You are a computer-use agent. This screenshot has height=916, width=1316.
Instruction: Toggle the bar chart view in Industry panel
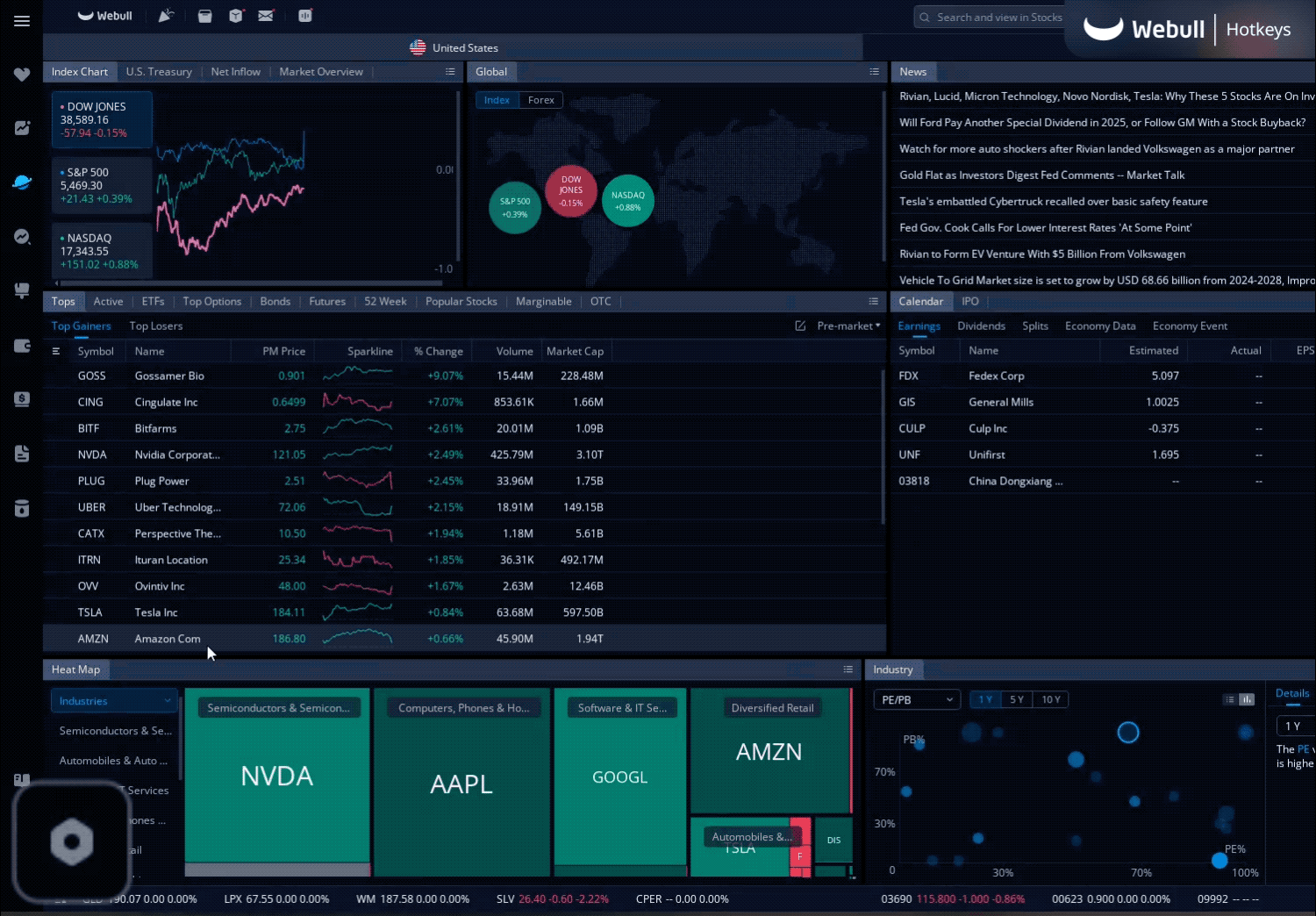(1247, 699)
